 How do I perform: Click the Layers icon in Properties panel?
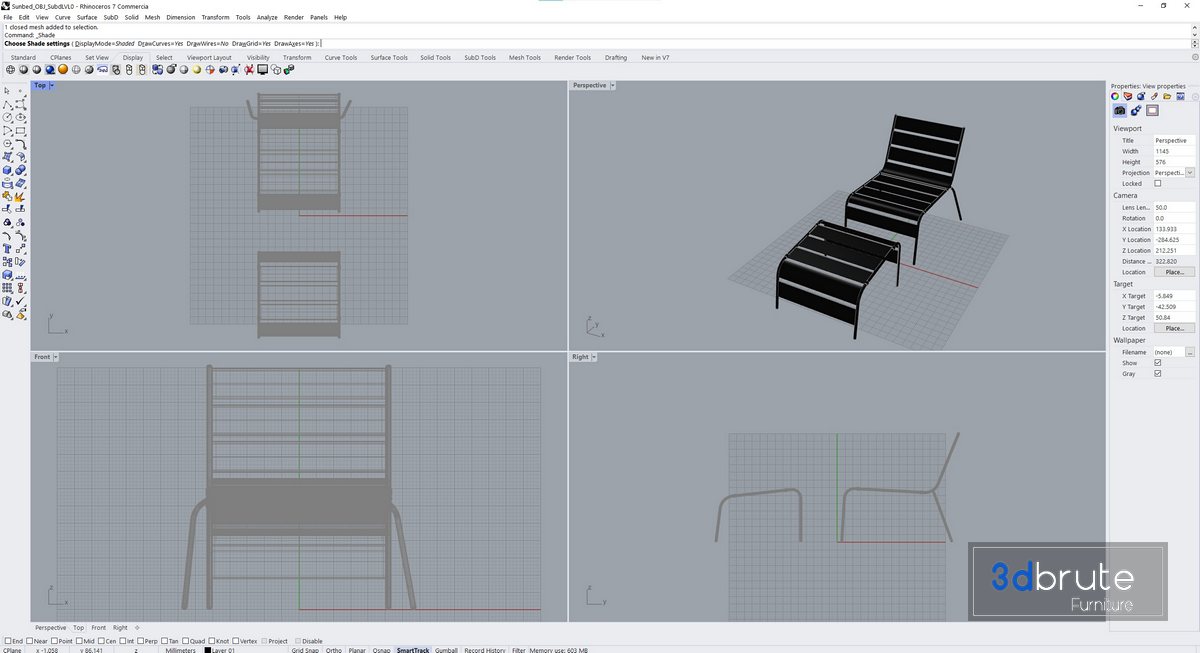coord(1129,97)
